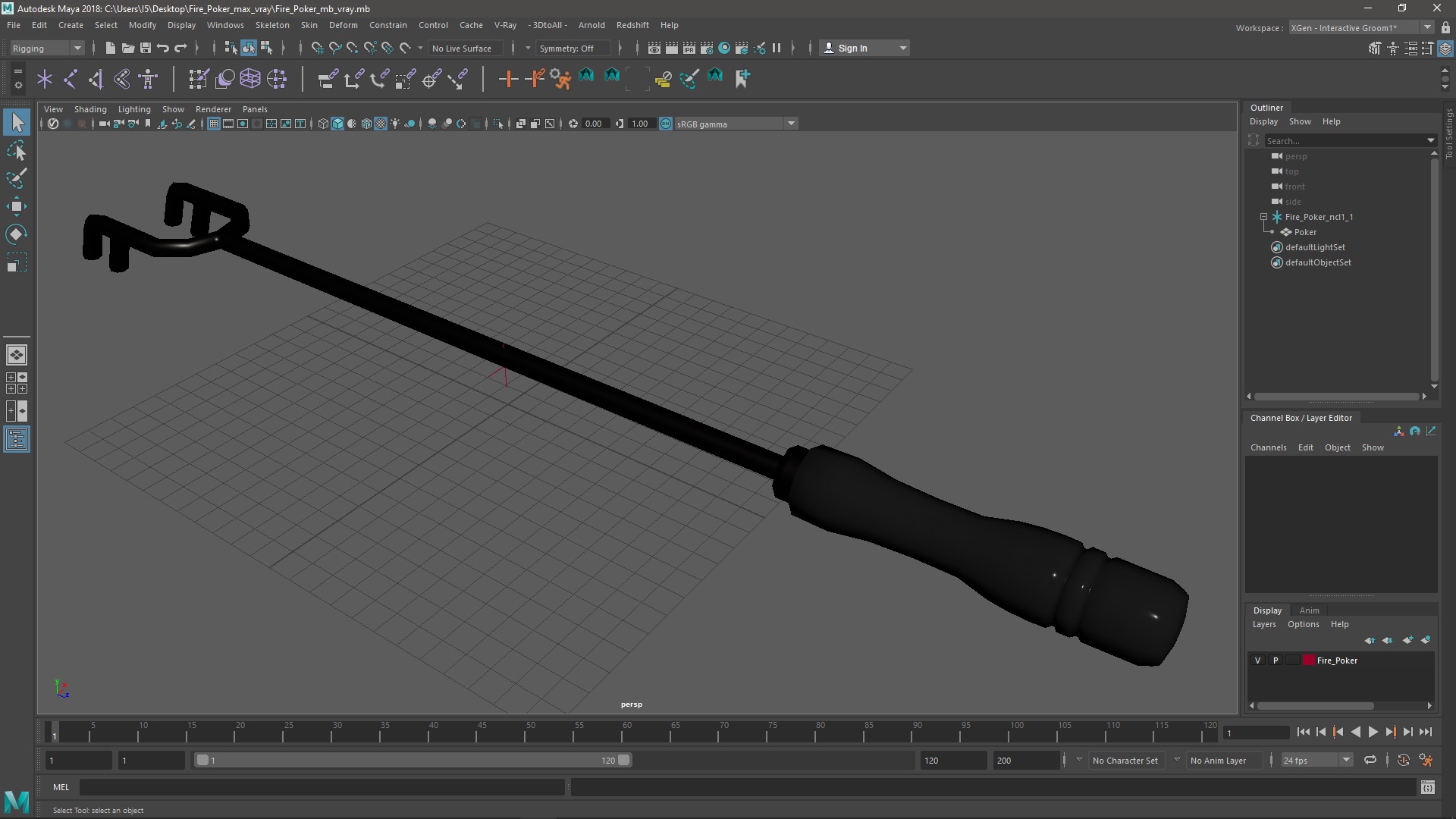The width and height of the screenshot is (1456, 819).
Task: Click the time slider at frame 60
Action: coord(627,732)
